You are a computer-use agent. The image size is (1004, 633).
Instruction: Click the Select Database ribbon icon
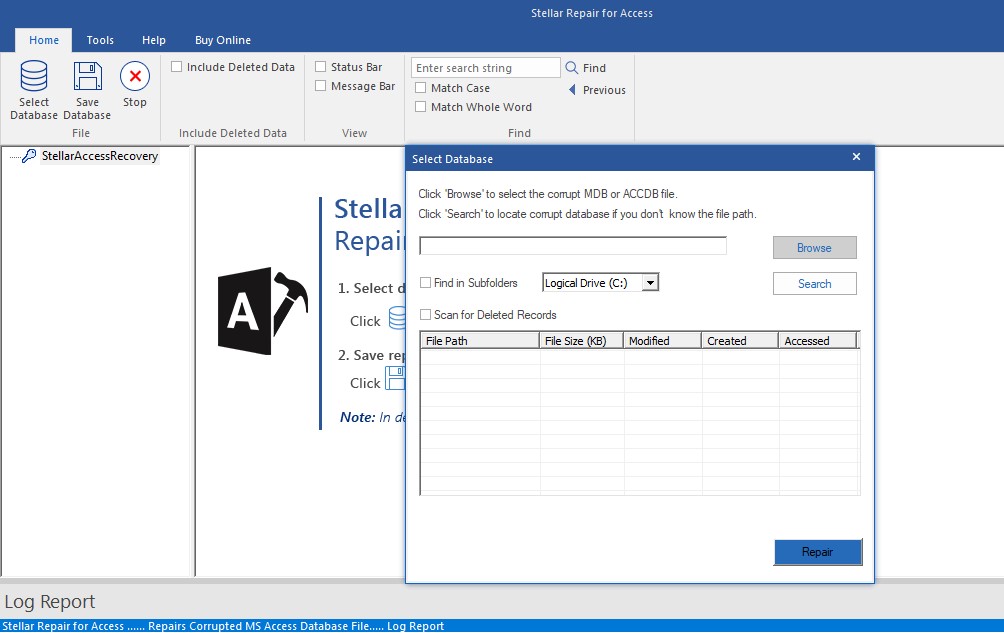click(x=33, y=76)
